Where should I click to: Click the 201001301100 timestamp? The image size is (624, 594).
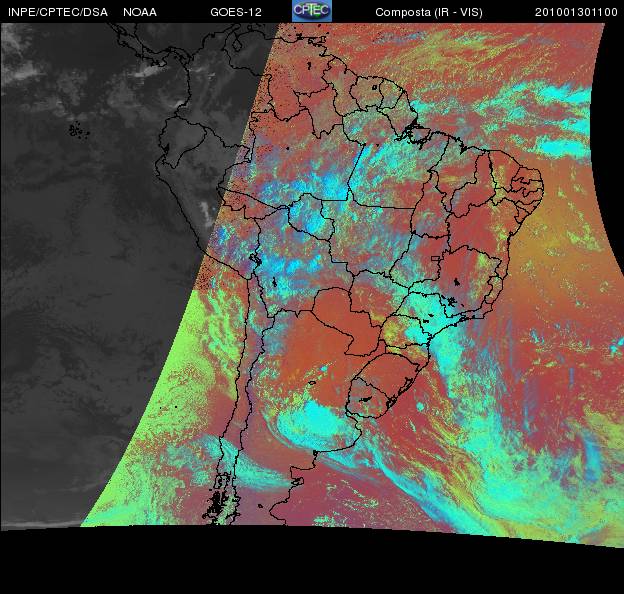576,12
